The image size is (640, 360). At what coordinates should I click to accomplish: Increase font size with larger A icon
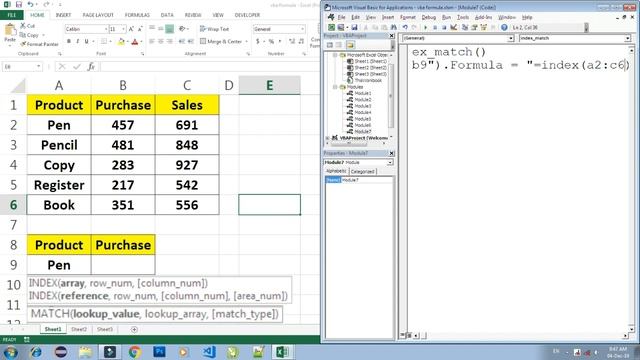(131, 29)
